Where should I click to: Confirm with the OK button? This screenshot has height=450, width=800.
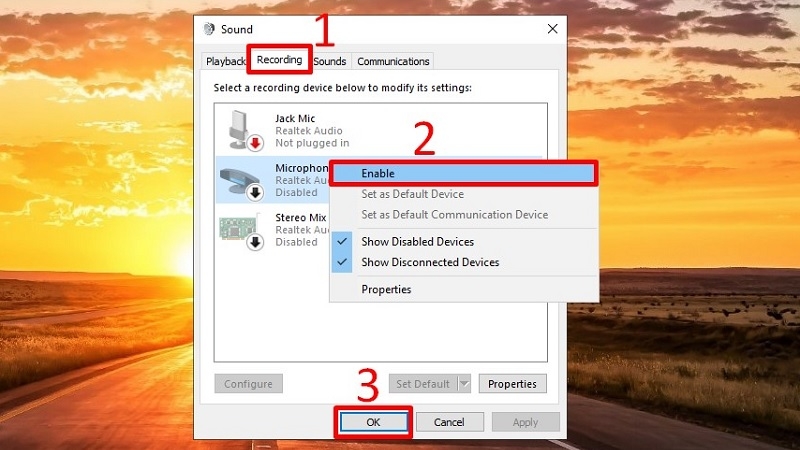coord(373,422)
